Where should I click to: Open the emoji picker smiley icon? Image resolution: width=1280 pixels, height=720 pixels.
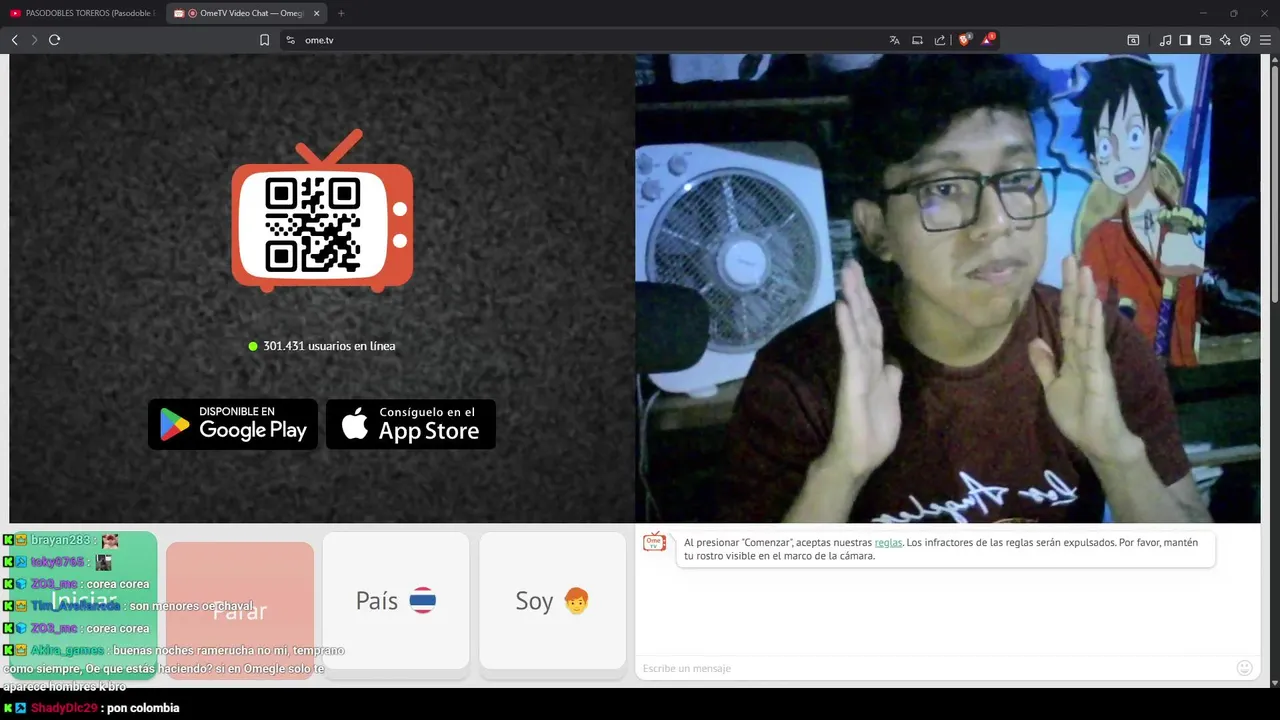point(1245,668)
